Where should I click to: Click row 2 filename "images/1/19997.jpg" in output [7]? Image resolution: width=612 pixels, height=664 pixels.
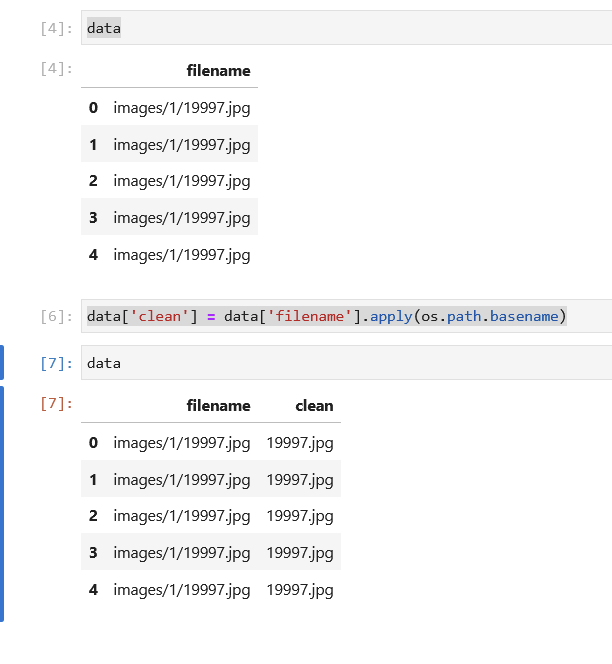pos(182,516)
